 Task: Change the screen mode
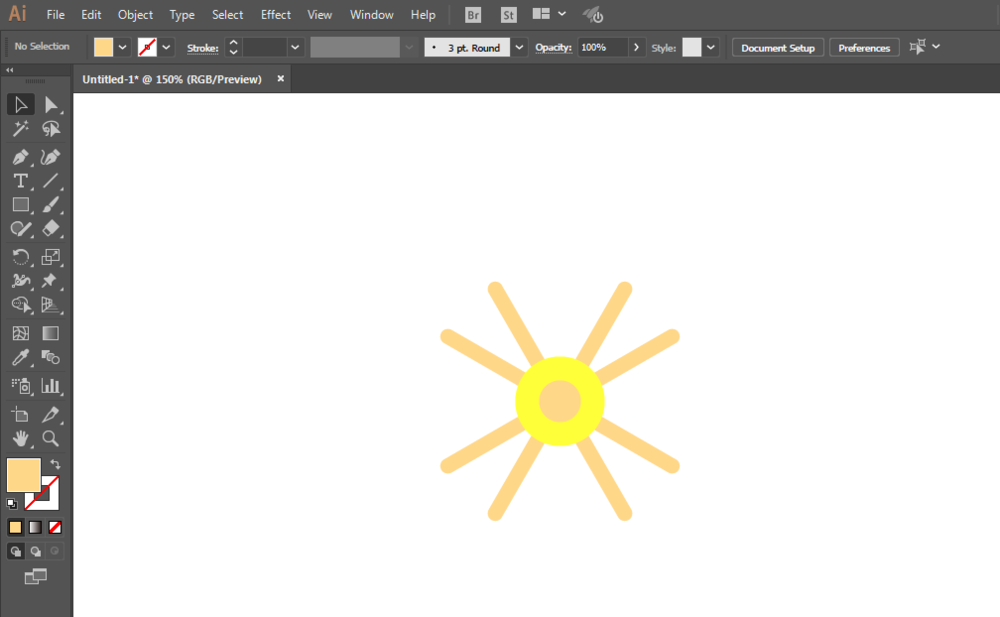(36, 577)
